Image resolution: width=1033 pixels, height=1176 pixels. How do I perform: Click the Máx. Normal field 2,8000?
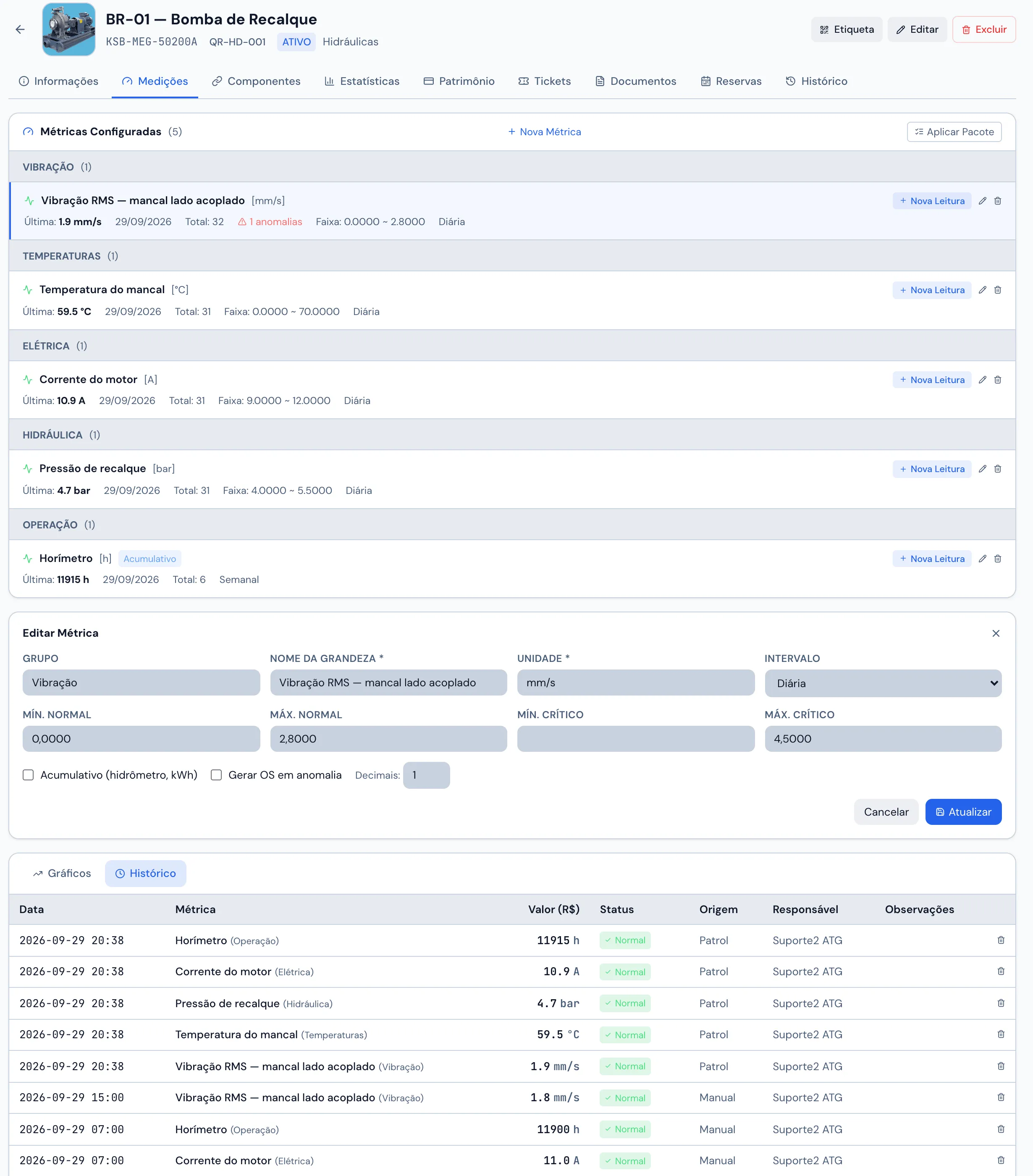[x=388, y=739]
